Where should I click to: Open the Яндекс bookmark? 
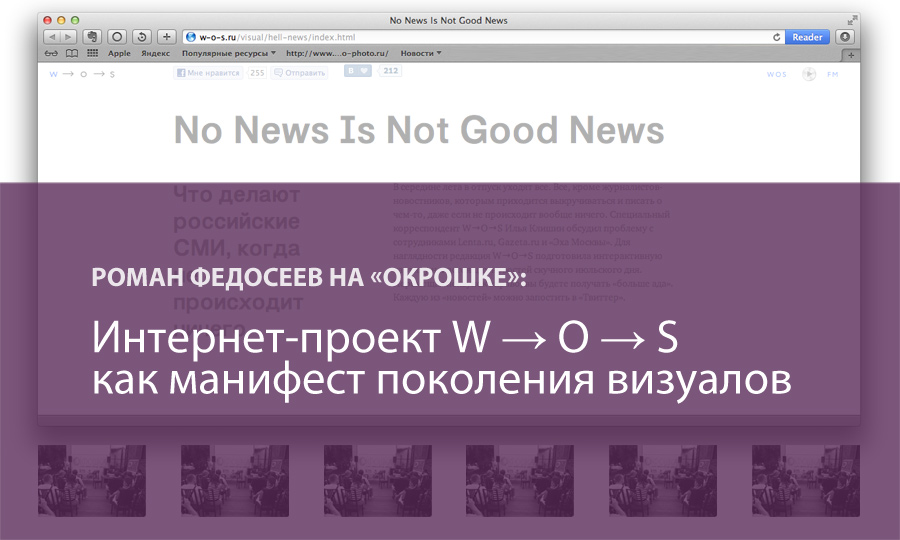(x=156, y=53)
